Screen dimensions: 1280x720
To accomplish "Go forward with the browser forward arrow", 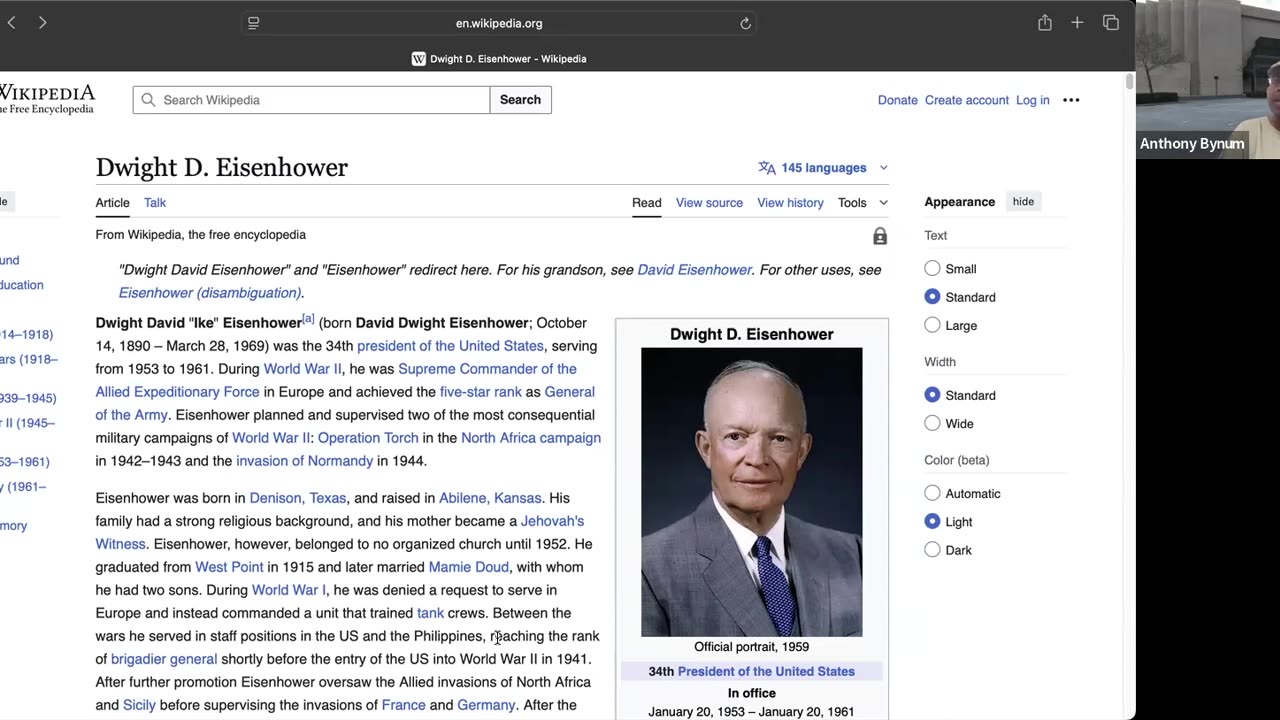I will tap(42, 23).
